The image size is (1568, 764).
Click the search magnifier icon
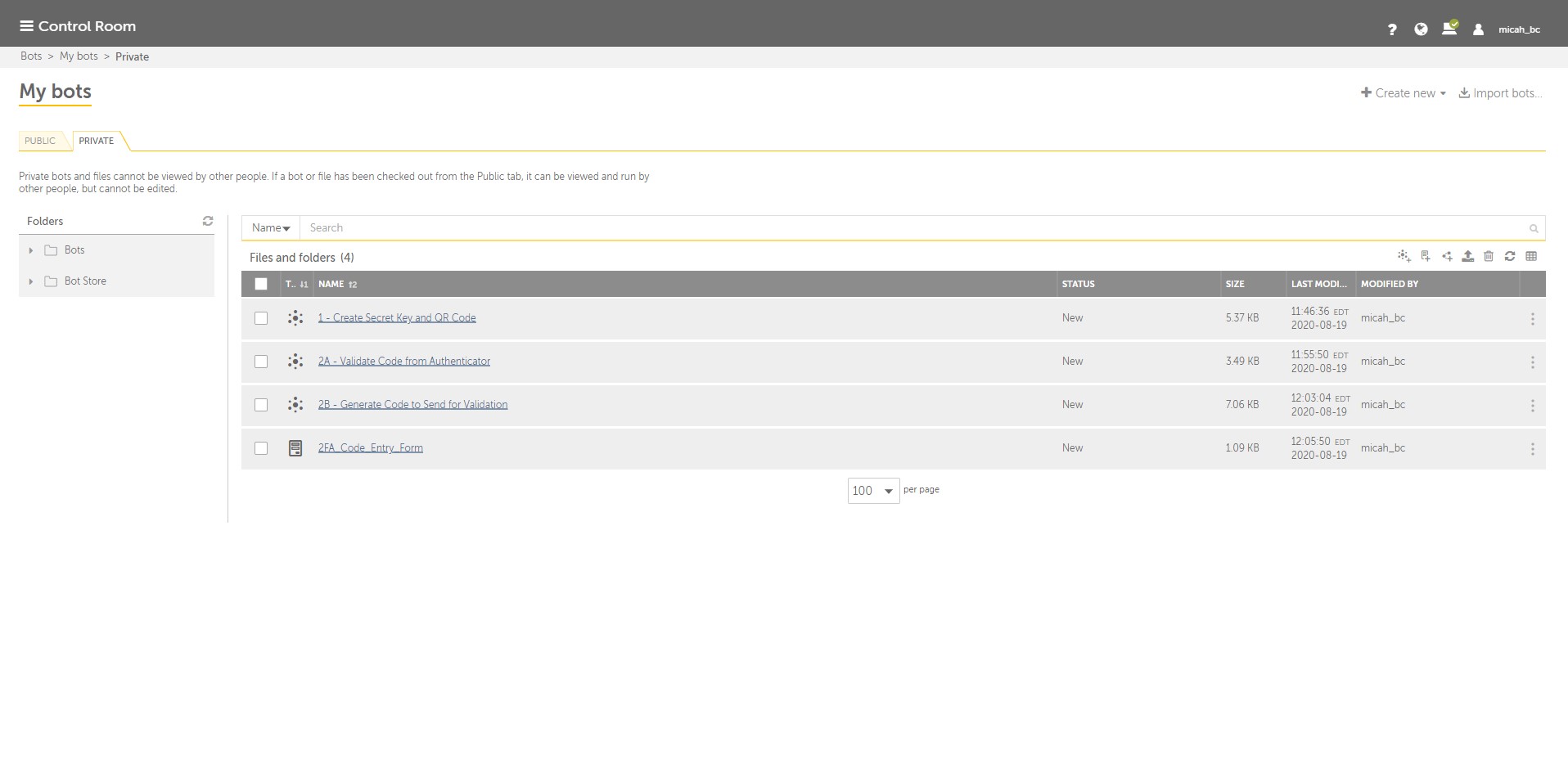[1534, 228]
